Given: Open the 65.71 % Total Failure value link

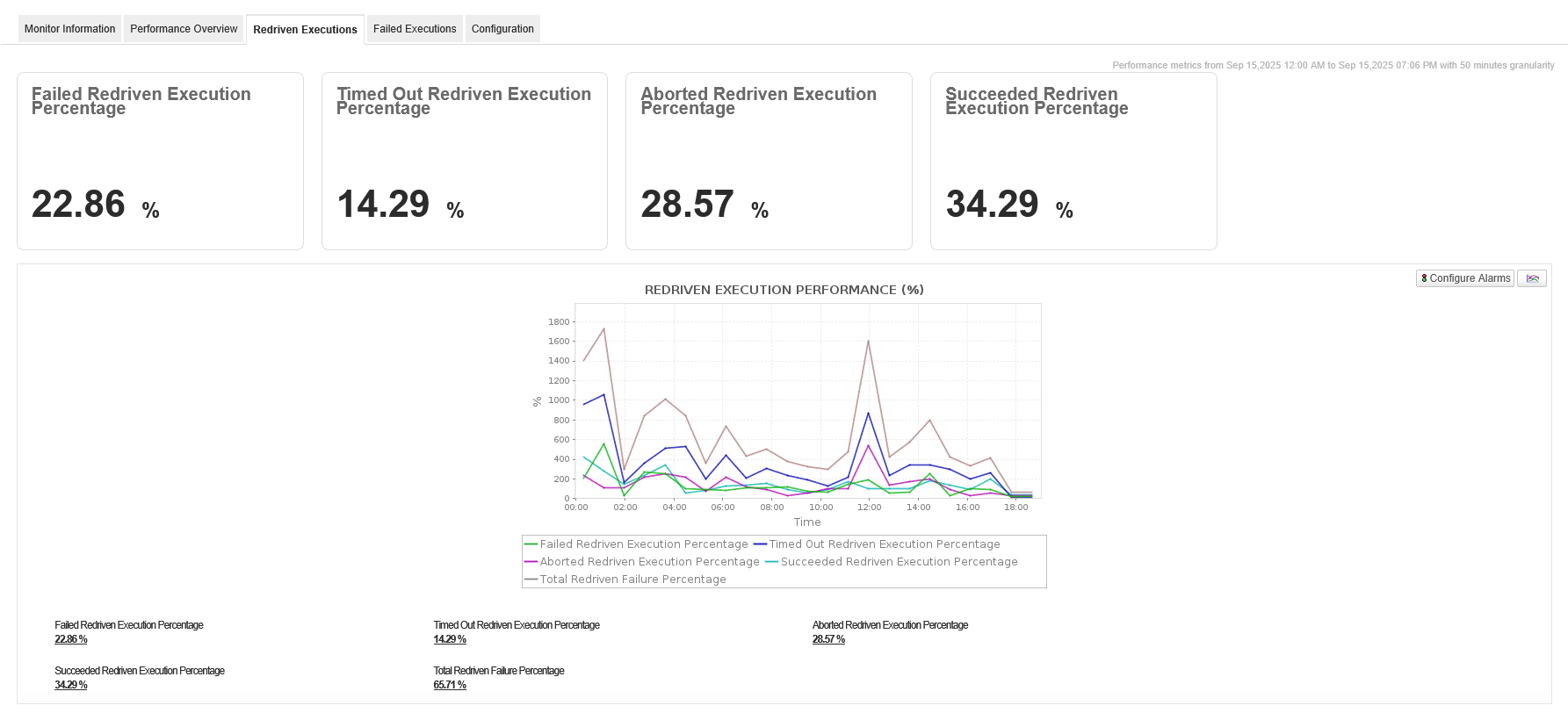Looking at the screenshot, I should 450,685.
